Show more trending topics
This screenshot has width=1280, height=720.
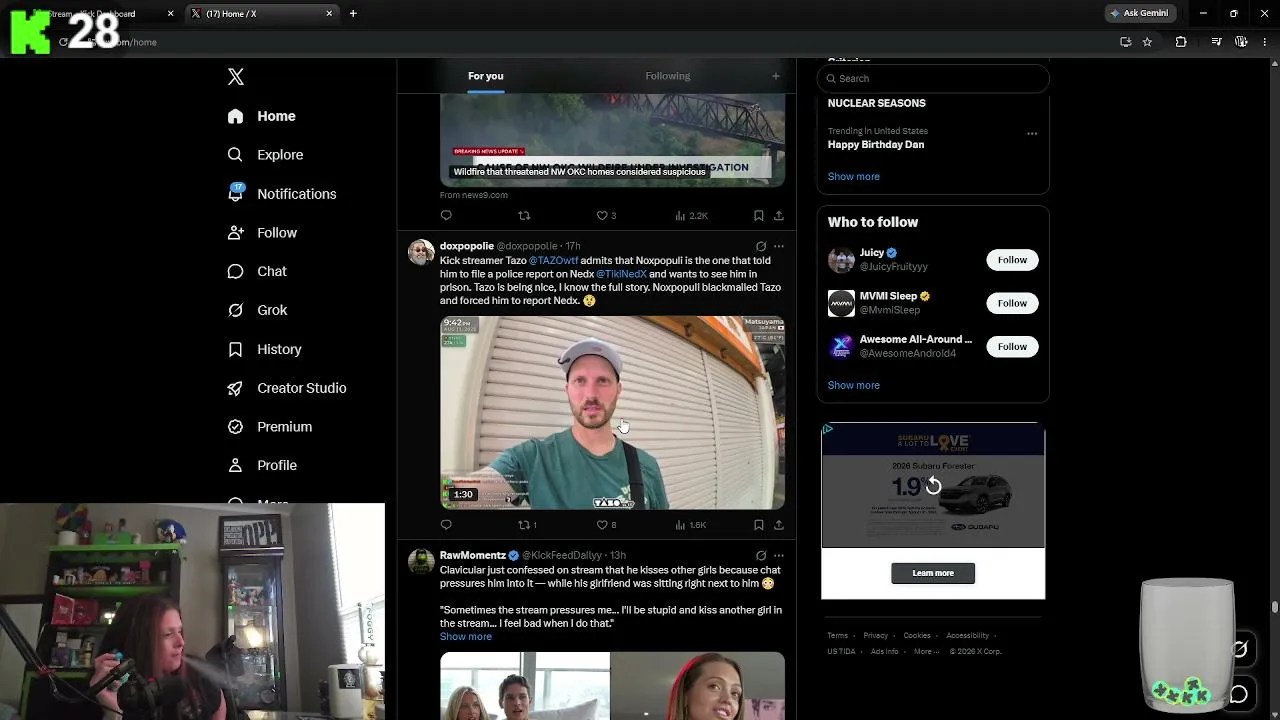(x=854, y=176)
